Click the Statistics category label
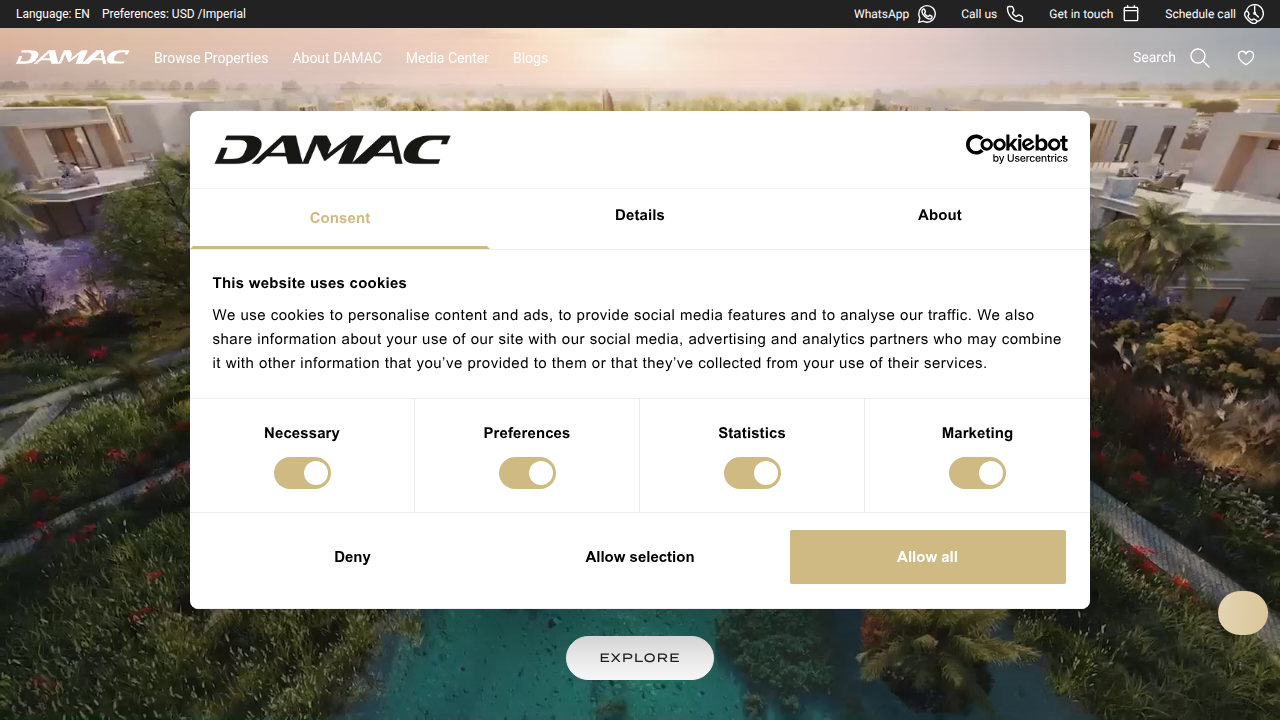1280x720 pixels. tap(752, 433)
